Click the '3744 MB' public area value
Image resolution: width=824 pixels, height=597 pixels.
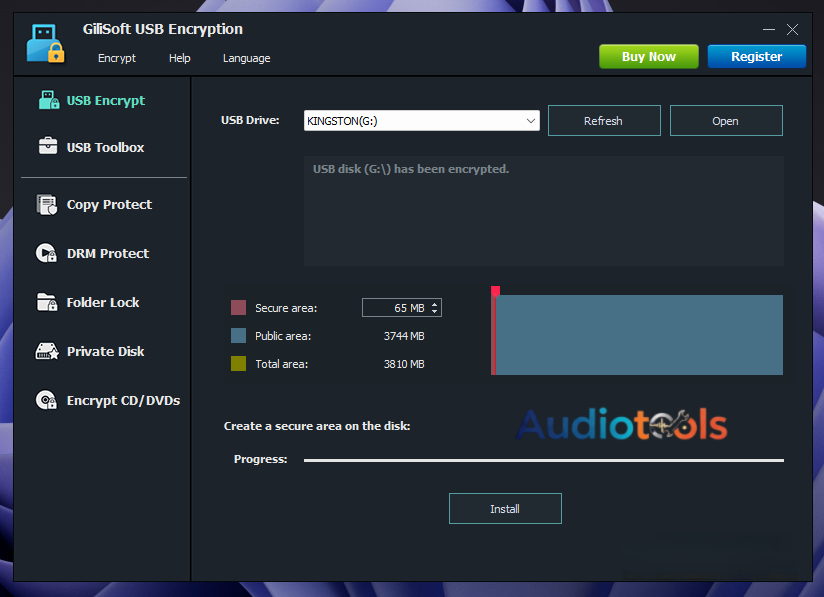(x=404, y=336)
